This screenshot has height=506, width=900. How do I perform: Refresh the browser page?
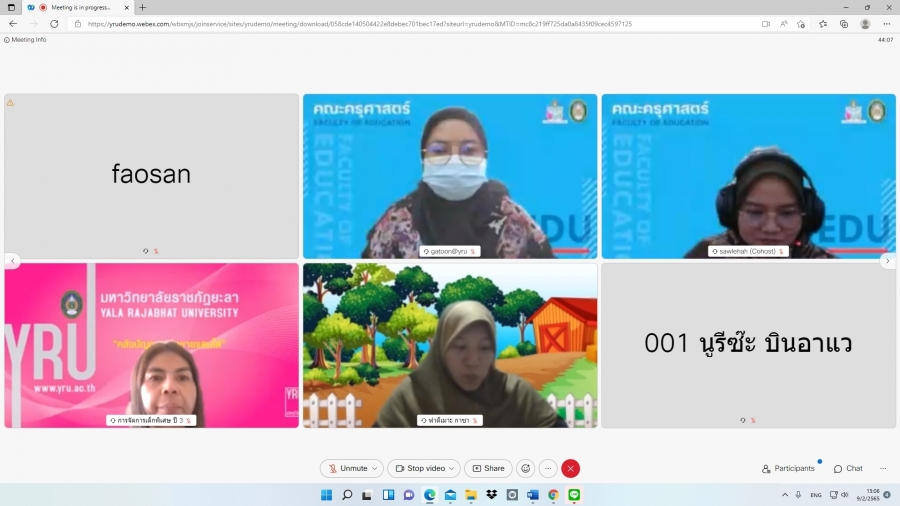(x=54, y=24)
